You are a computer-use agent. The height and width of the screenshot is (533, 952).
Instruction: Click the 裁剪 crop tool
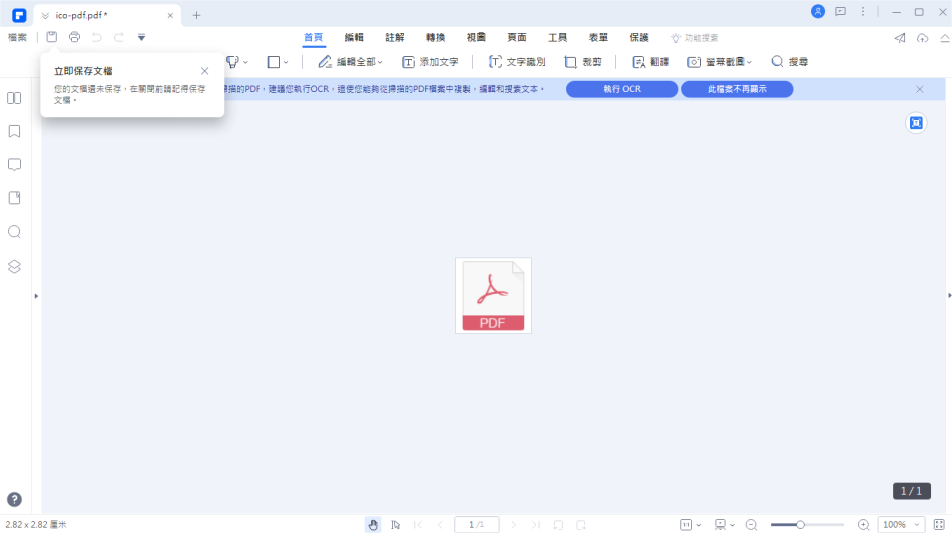tap(583, 62)
